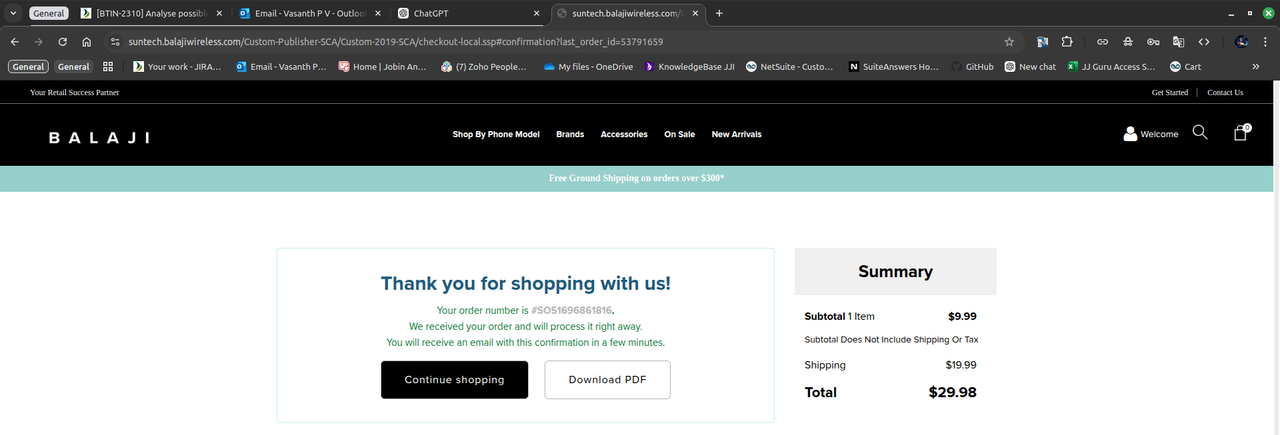
Task: Click the Download PDF button
Action: (607, 380)
